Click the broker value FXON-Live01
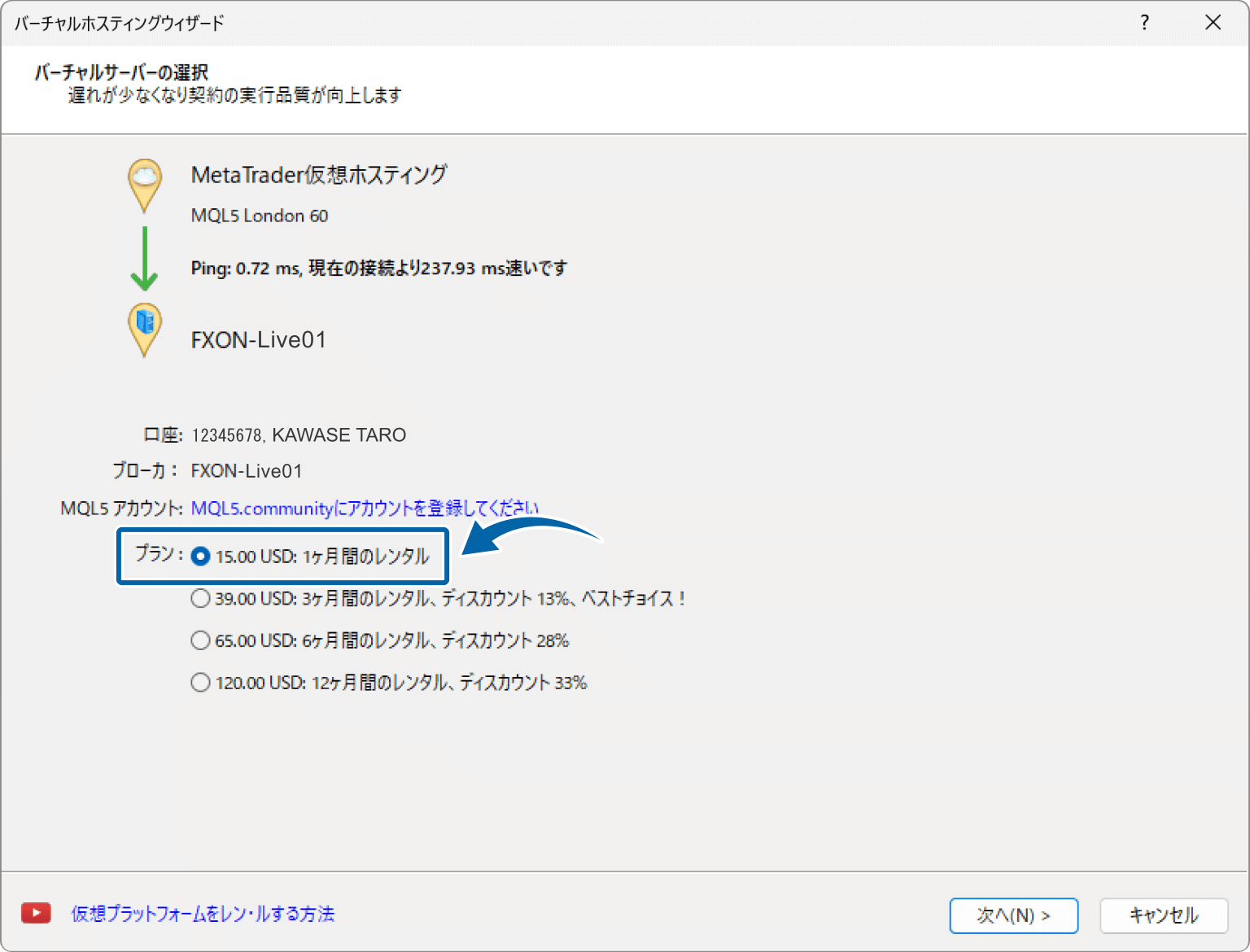The height and width of the screenshot is (952, 1250). (247, 471)
